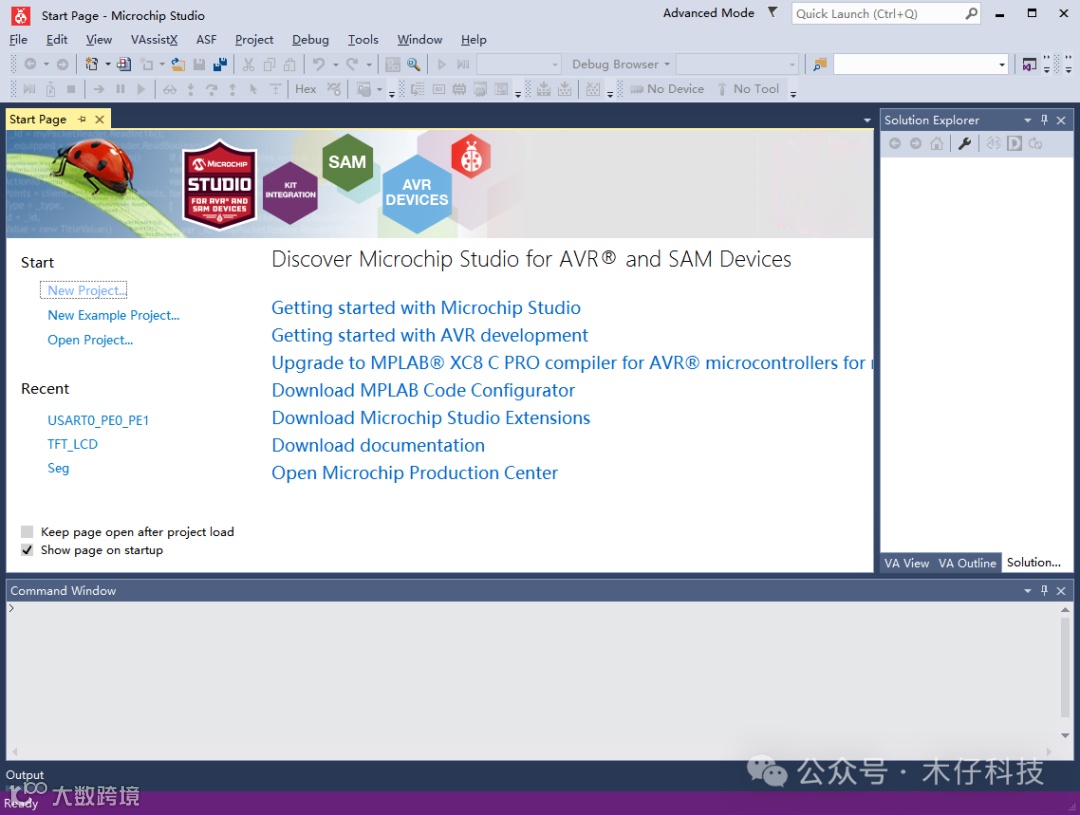Click the Cut scissors icon
1080x815 pixels.
(249, 64)
